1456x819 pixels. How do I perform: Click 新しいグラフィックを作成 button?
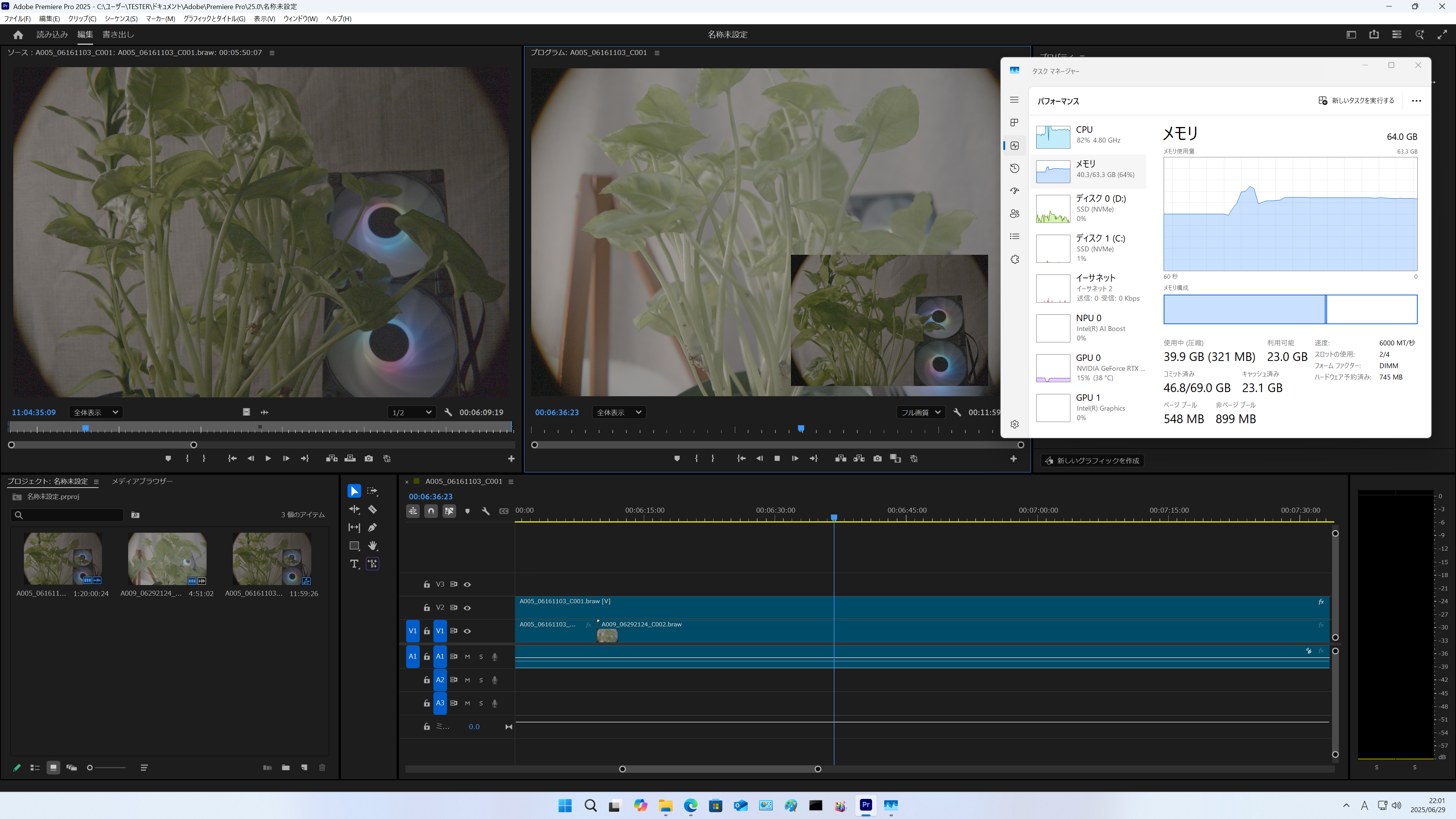(1092, 461)
